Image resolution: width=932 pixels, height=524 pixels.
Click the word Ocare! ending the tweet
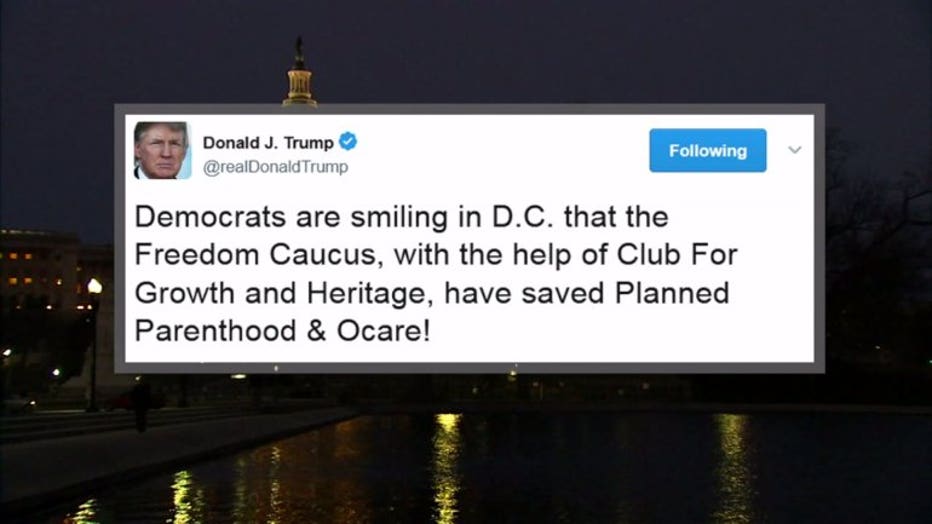click(383, 330)
